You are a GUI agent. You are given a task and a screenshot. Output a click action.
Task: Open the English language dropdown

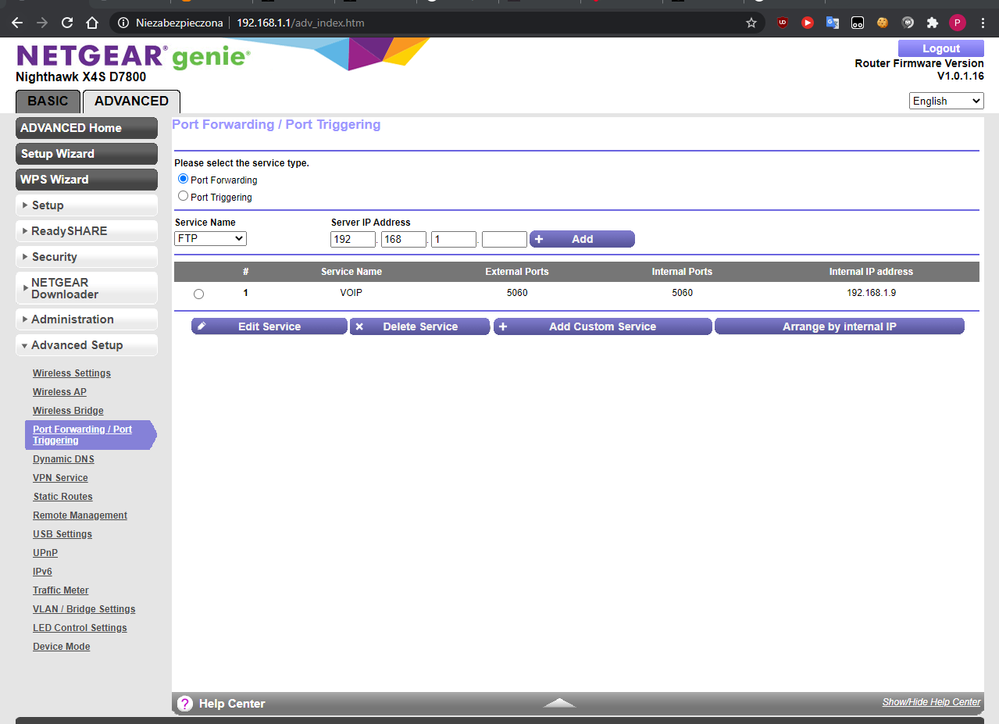click(946, 101)
